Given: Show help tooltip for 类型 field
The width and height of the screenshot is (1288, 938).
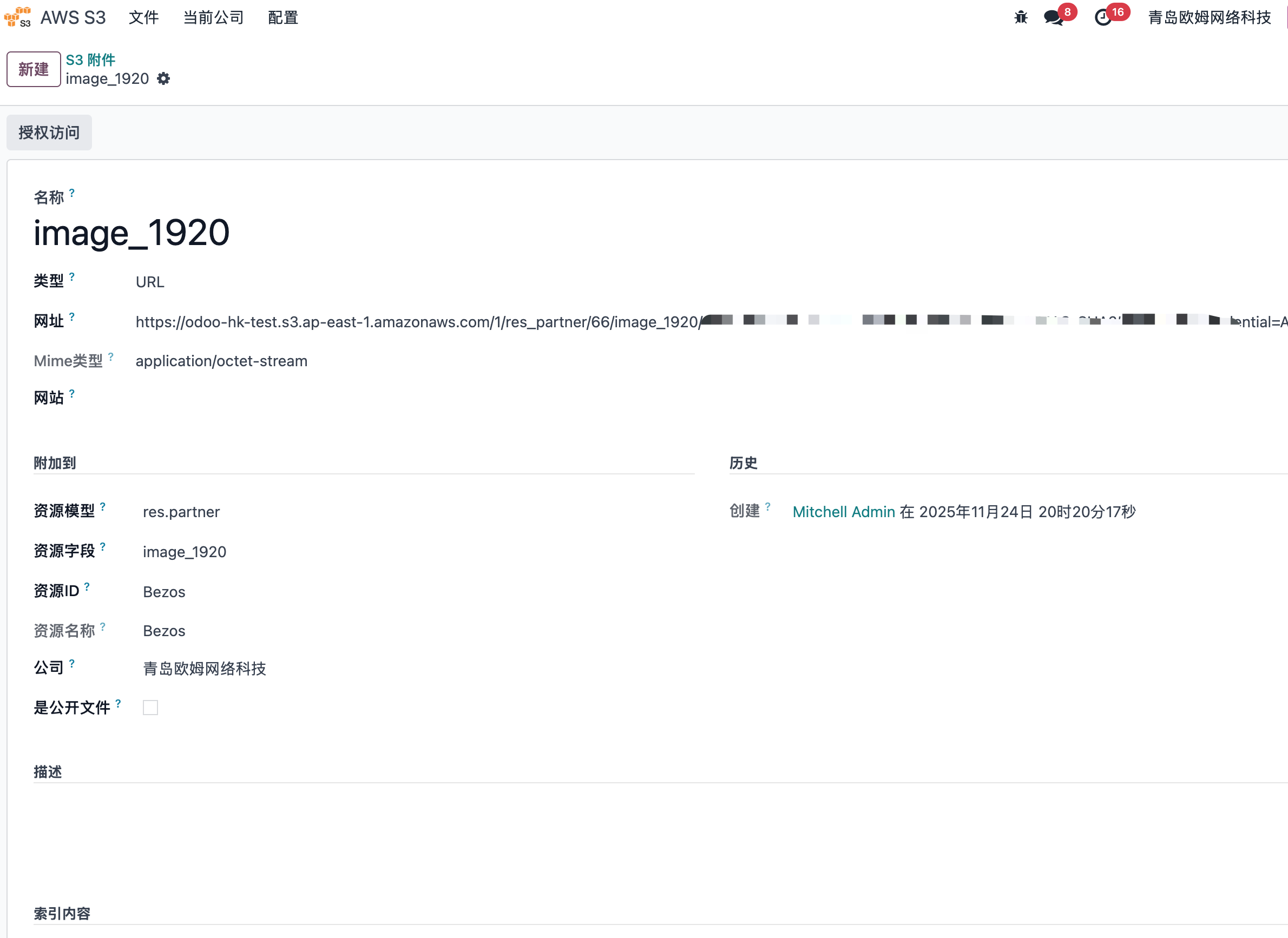Looking at the screenshot, I should (71, 277).
